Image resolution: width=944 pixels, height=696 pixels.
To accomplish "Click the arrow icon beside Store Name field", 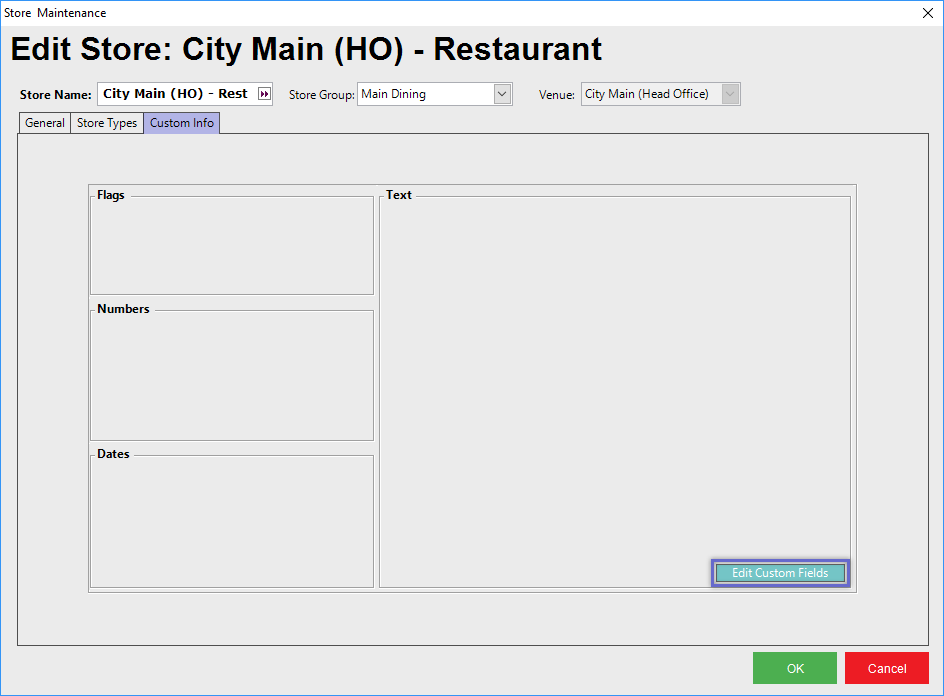I will pos(264,94).
